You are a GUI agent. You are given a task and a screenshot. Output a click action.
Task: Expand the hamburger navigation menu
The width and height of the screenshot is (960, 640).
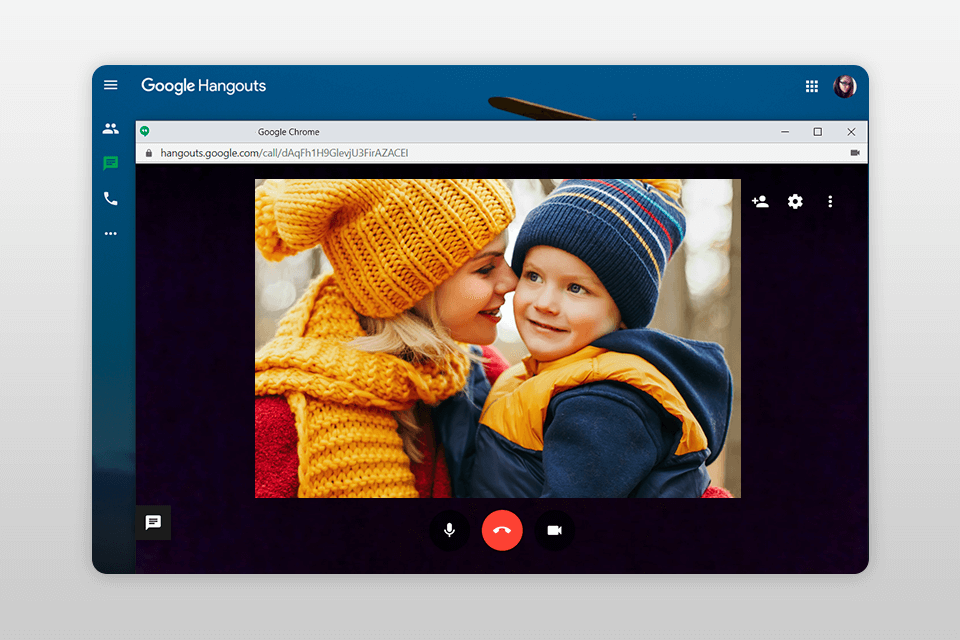(x=111, y=85)
